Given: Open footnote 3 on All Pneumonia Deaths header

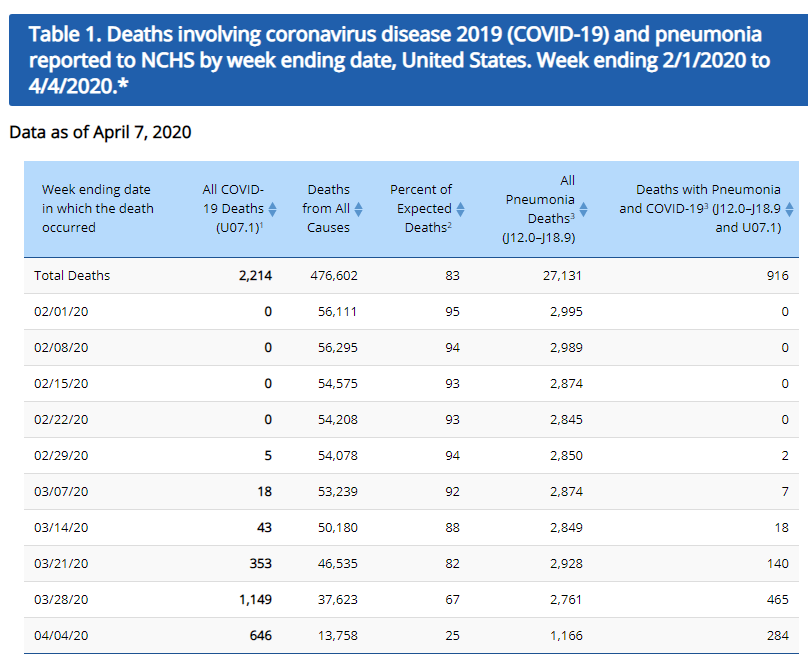Looking at the screenshot, I should click(572, 216).
